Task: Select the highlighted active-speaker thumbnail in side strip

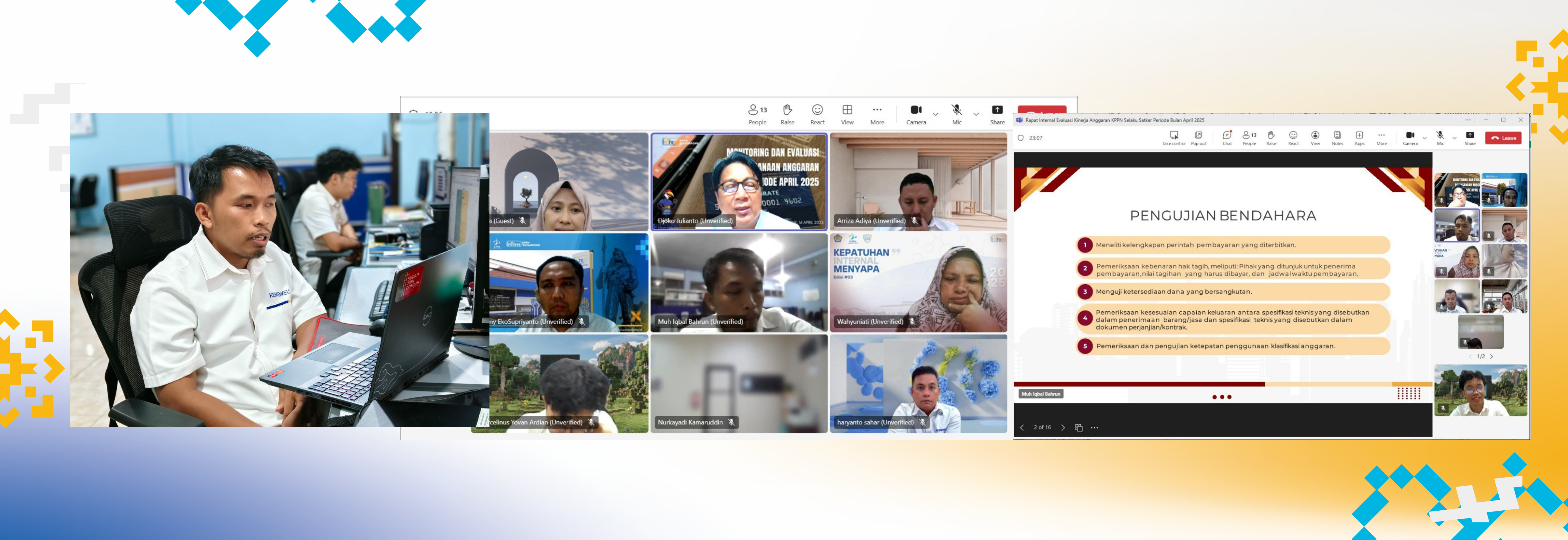Action: [1457, 225]
